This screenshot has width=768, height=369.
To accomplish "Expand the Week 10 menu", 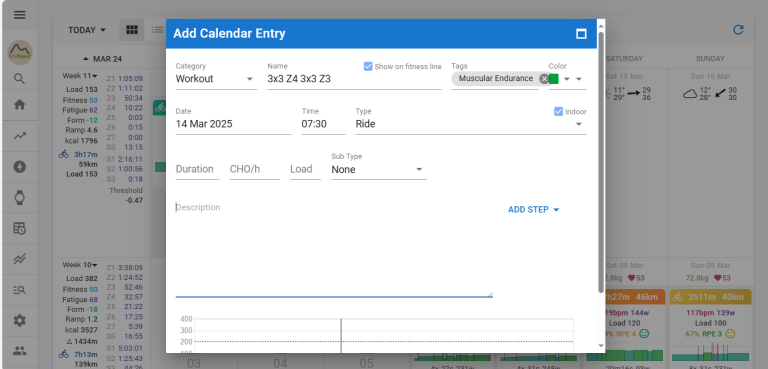I will [80, 265].
